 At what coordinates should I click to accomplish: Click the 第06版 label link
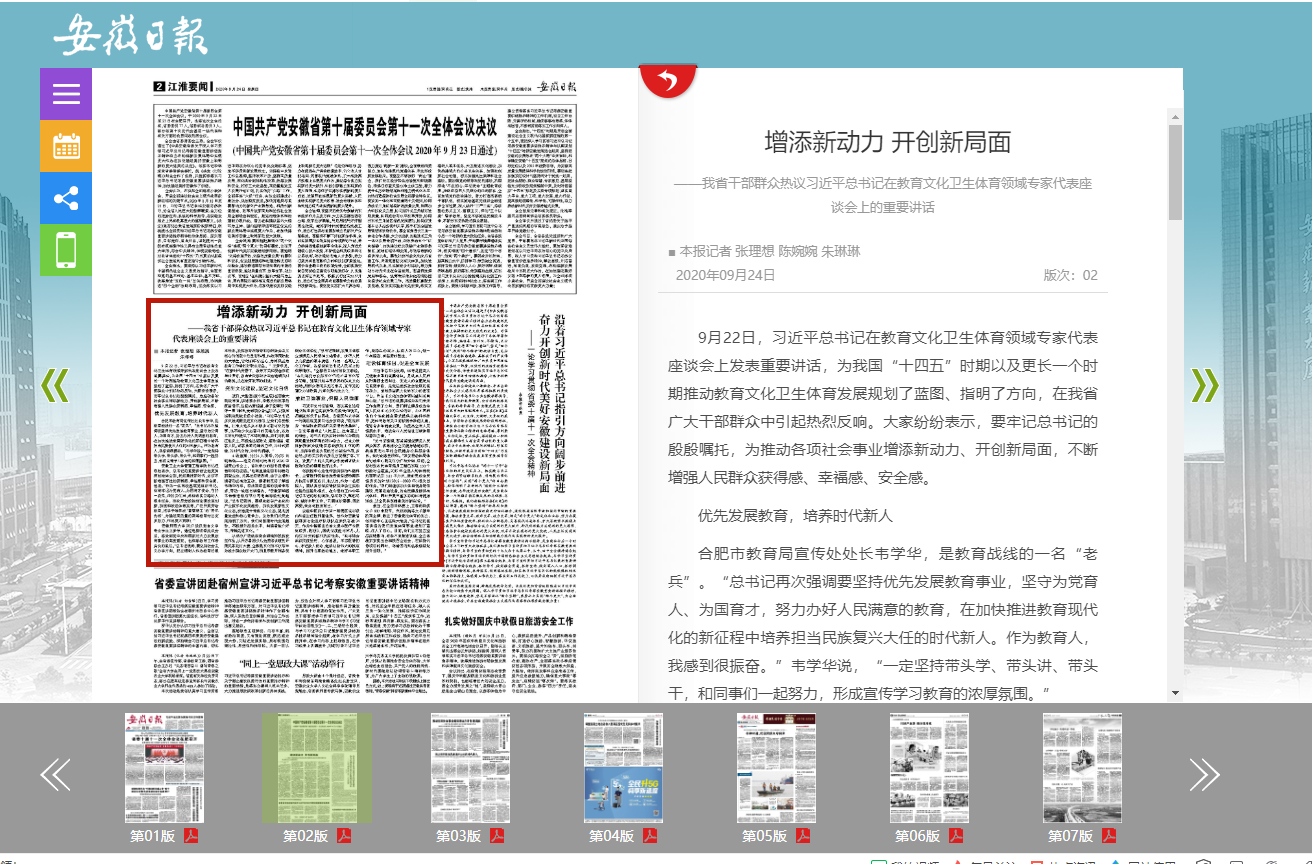[917, 836]
